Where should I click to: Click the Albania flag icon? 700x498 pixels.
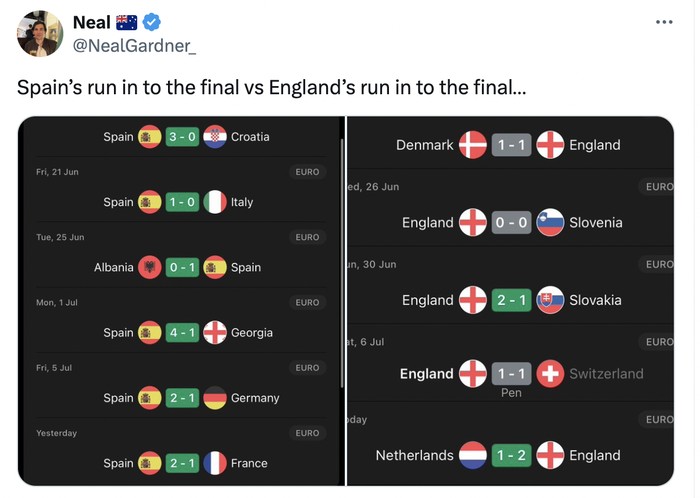pyautogui.click(x=150, y=267)
